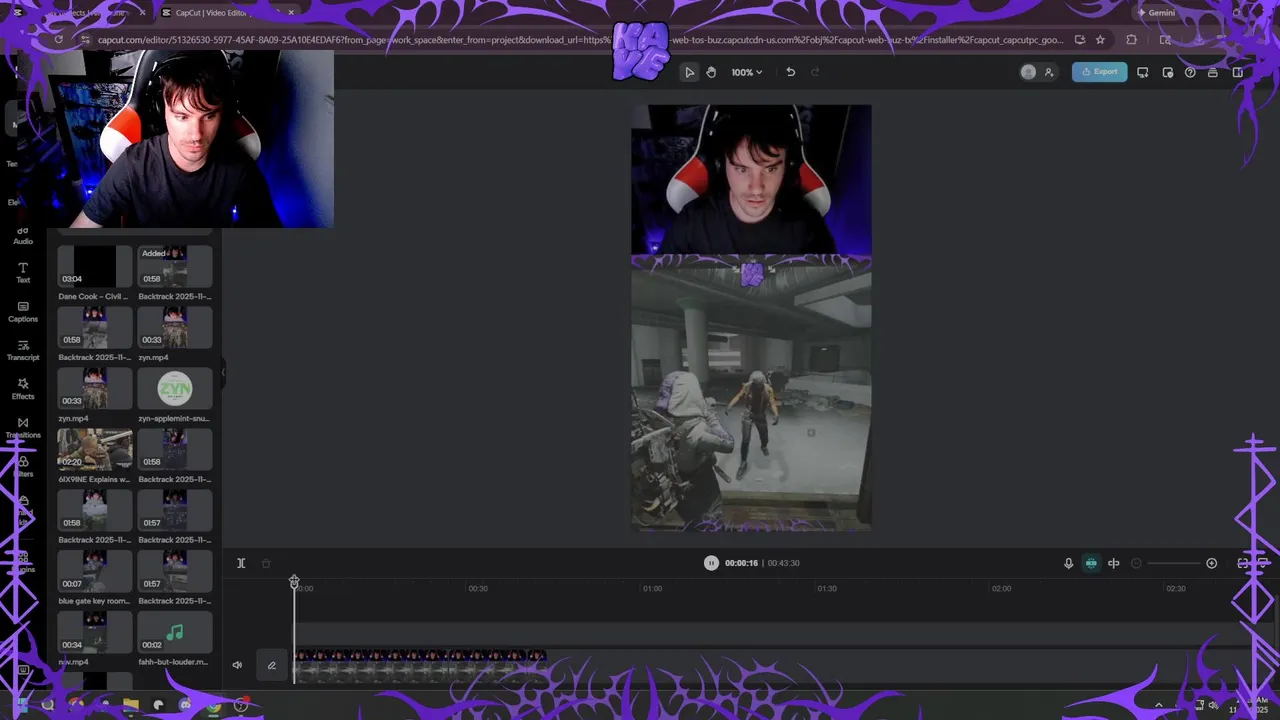This screenshot has width=1280, height=720.
Task: Select the split clip tool
Action: [241, 563]
